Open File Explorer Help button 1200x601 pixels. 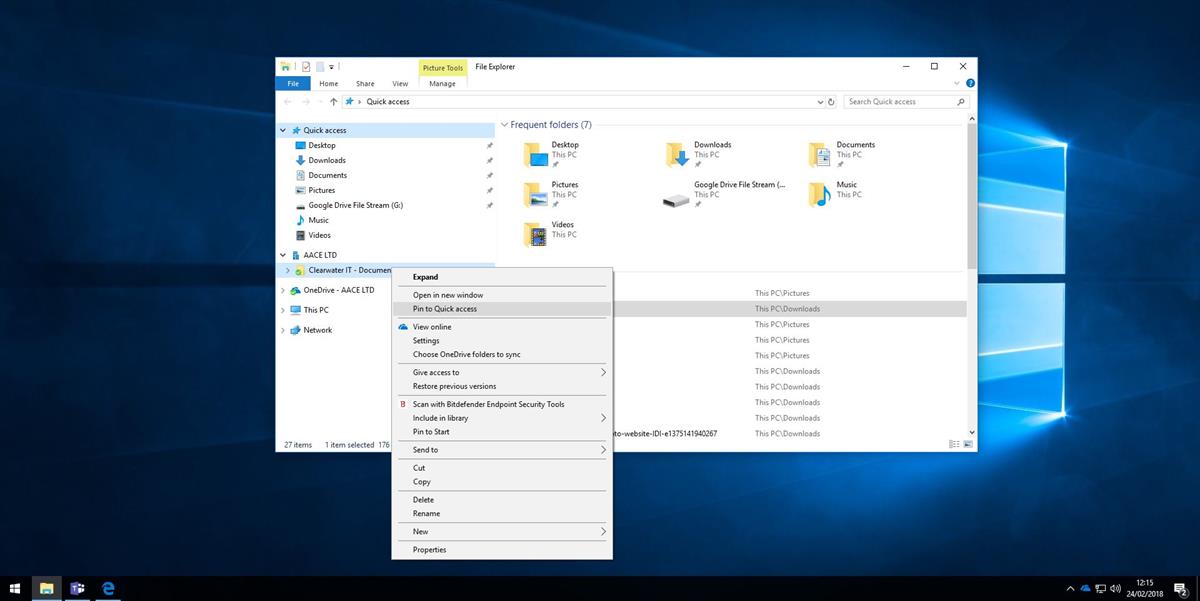pos(969,83)
